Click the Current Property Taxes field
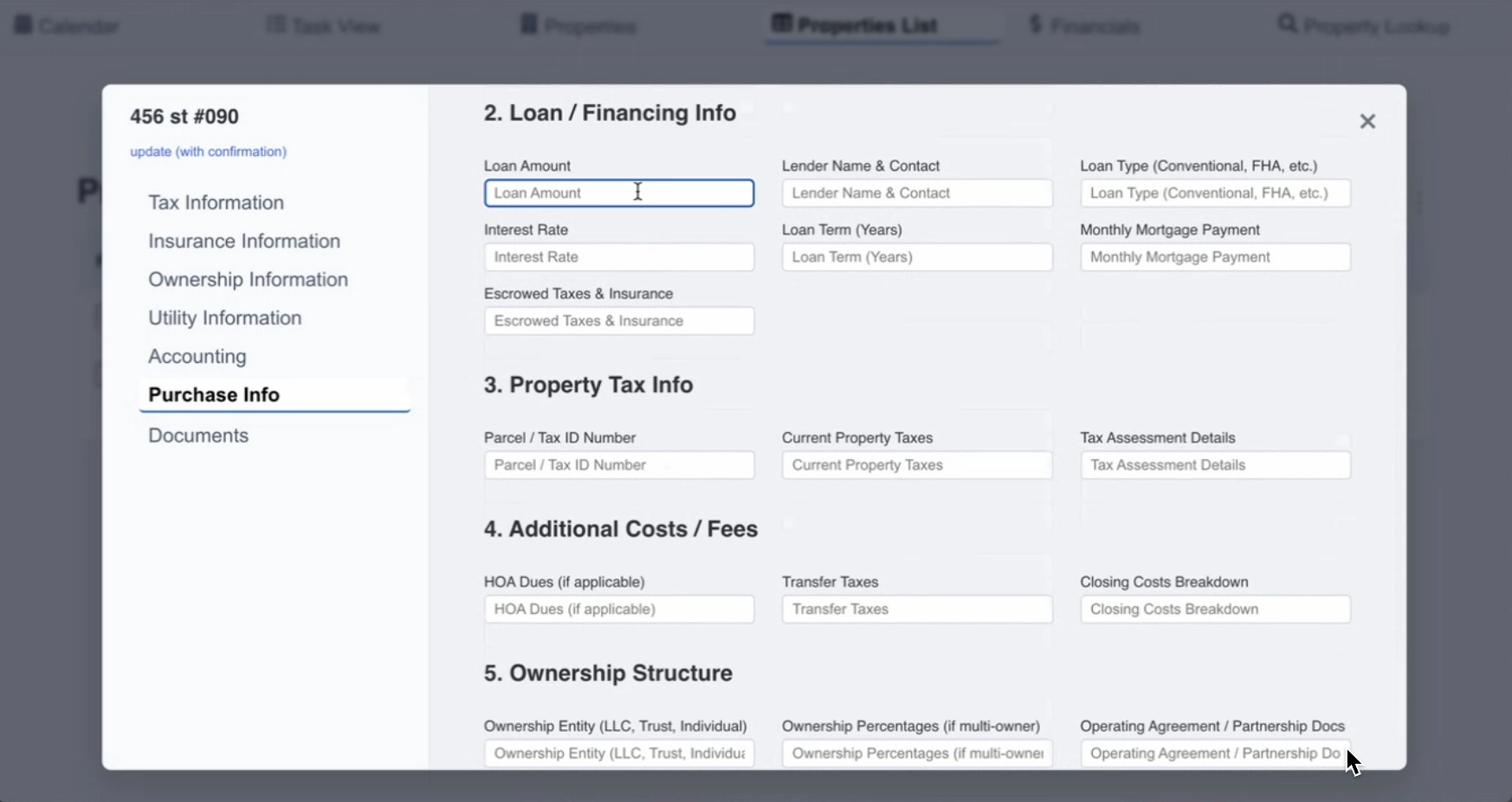1512x802 pixels. 917,465
